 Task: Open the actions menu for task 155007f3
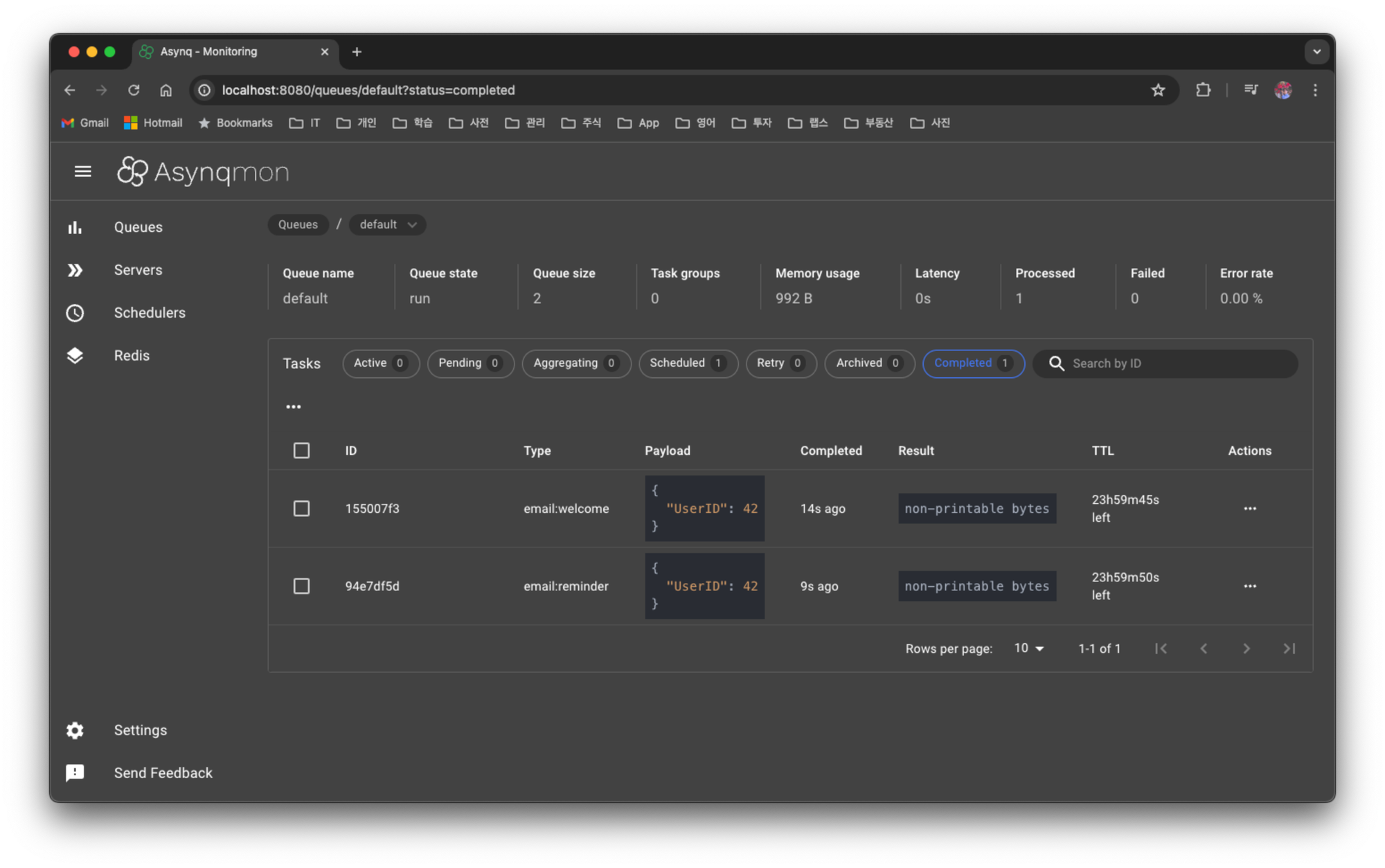tap(1249, 508)
